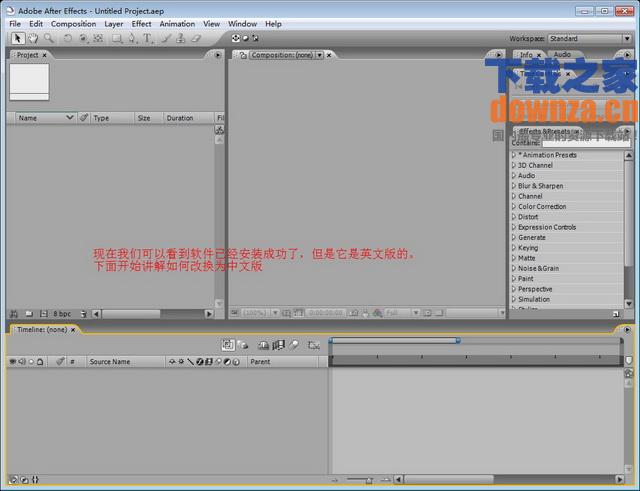The image size is (640, 491).
Task: Delete selected project items with trash icon
Action: [x=83, y=314]
